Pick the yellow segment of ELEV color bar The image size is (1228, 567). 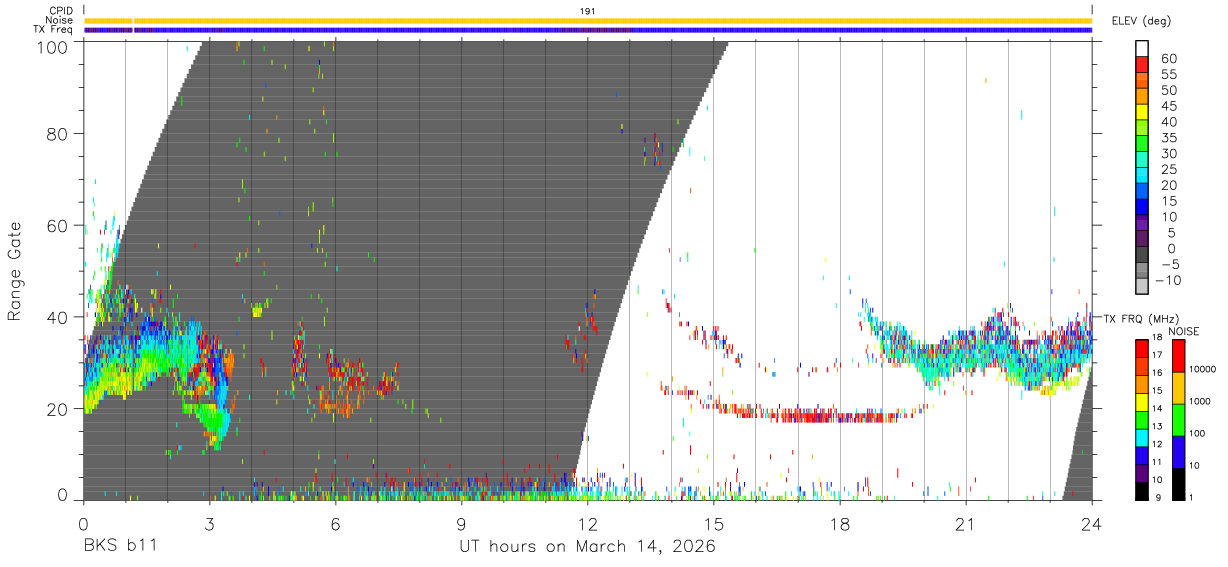click(1142, 111)
